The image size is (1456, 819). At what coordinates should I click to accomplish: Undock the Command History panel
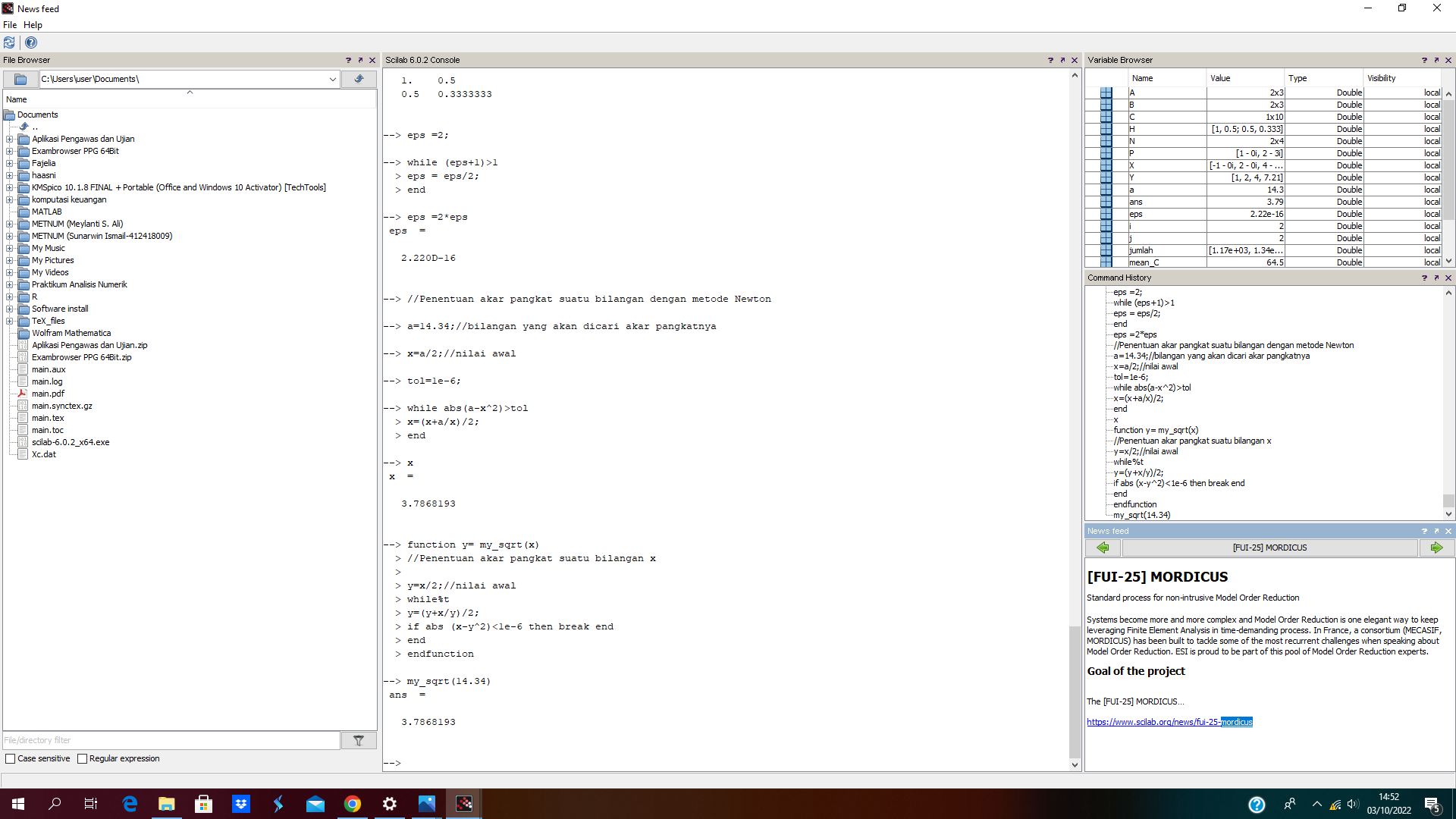coord(1436,278)
